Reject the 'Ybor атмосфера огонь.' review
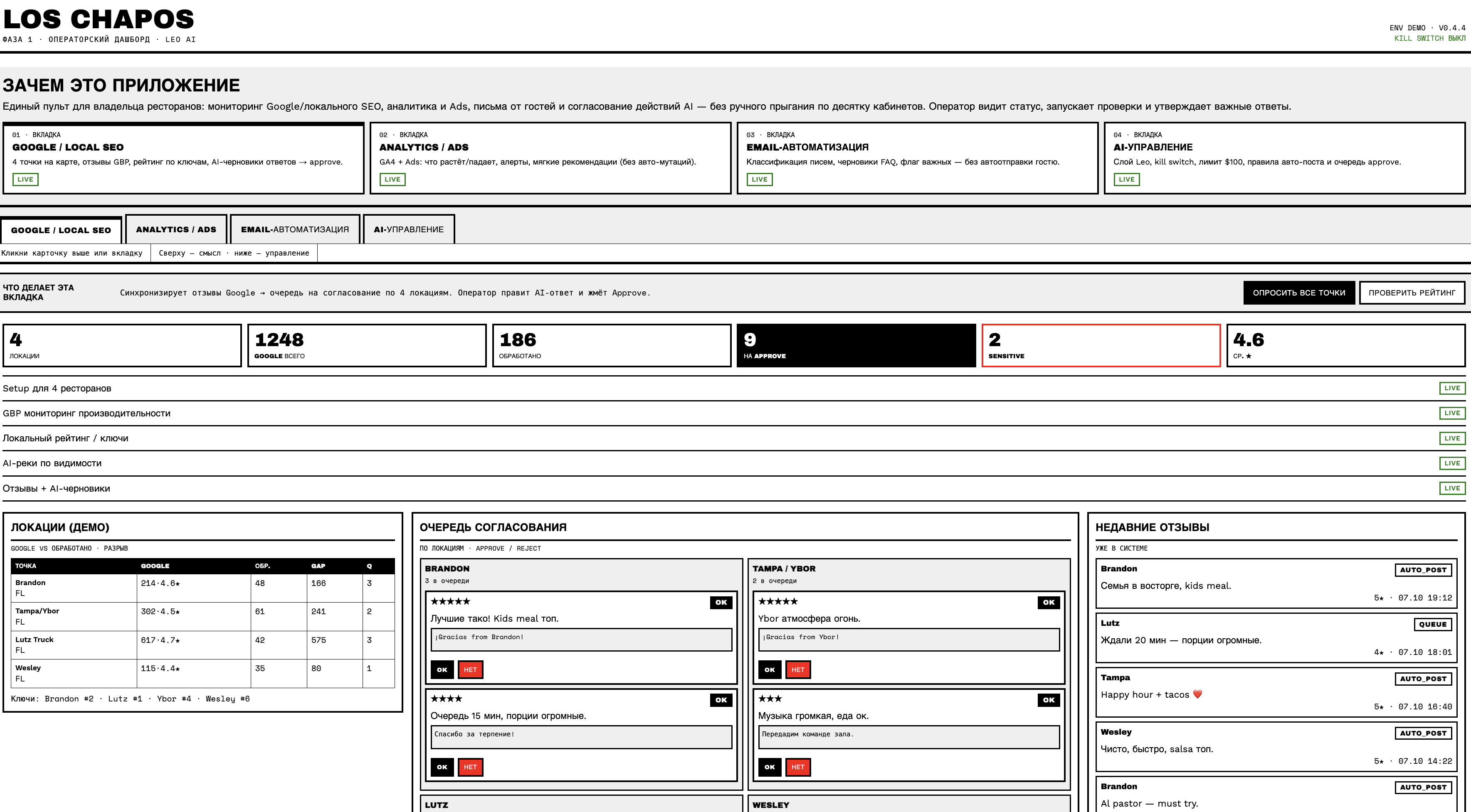 [x=798, y=670]
